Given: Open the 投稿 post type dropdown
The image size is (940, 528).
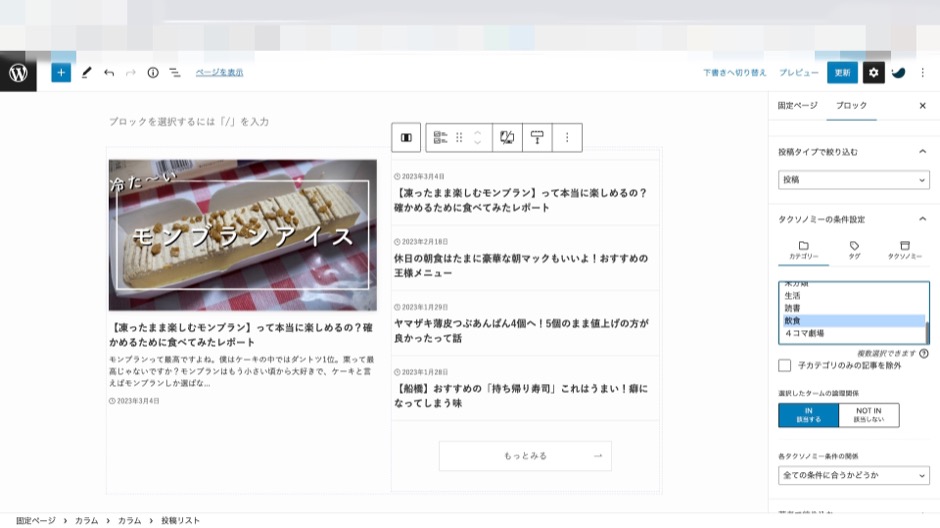Looking at the screenshot, I should point(854,180).
